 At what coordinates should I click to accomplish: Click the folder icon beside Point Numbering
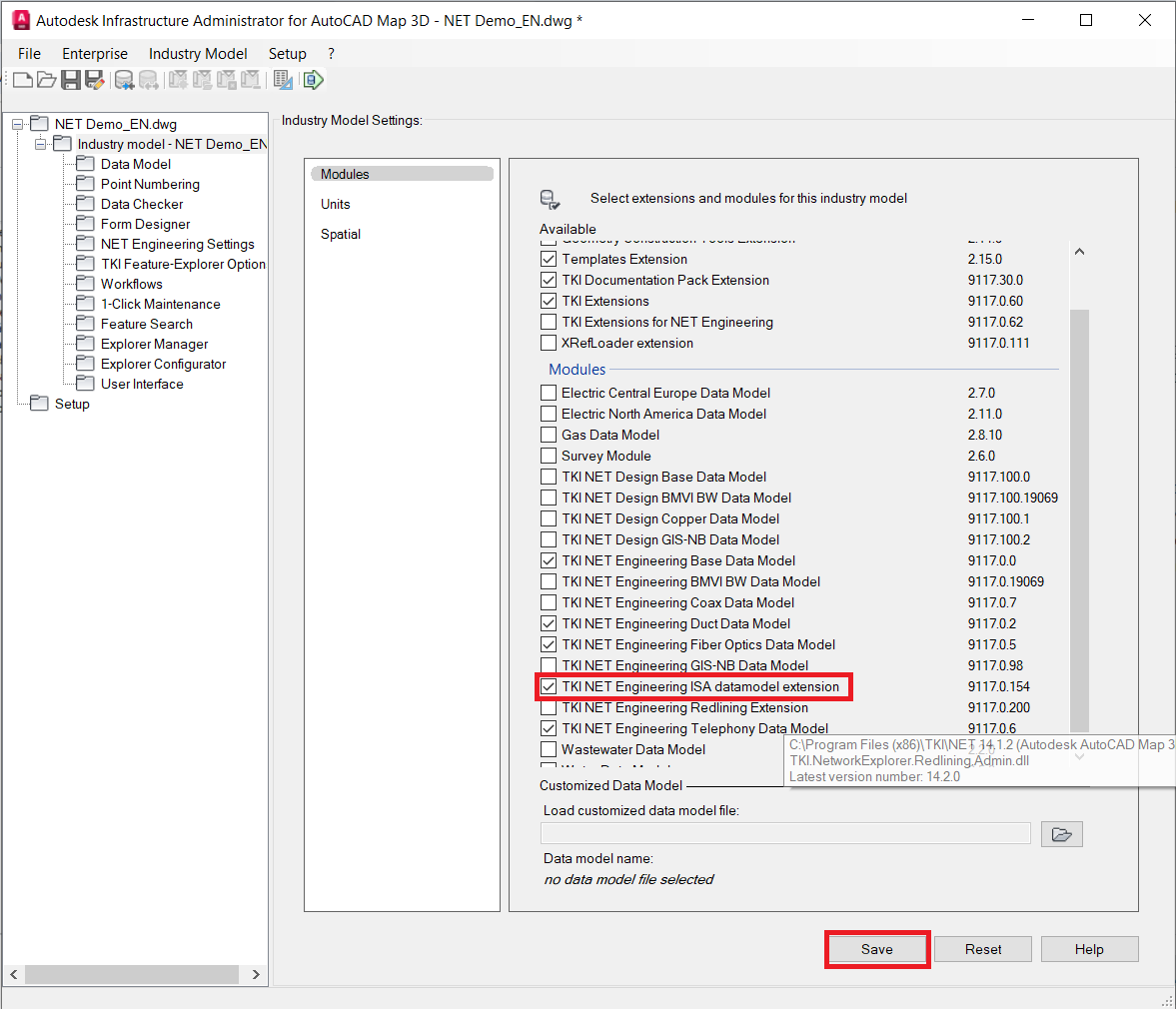click(x=86, y=184)
